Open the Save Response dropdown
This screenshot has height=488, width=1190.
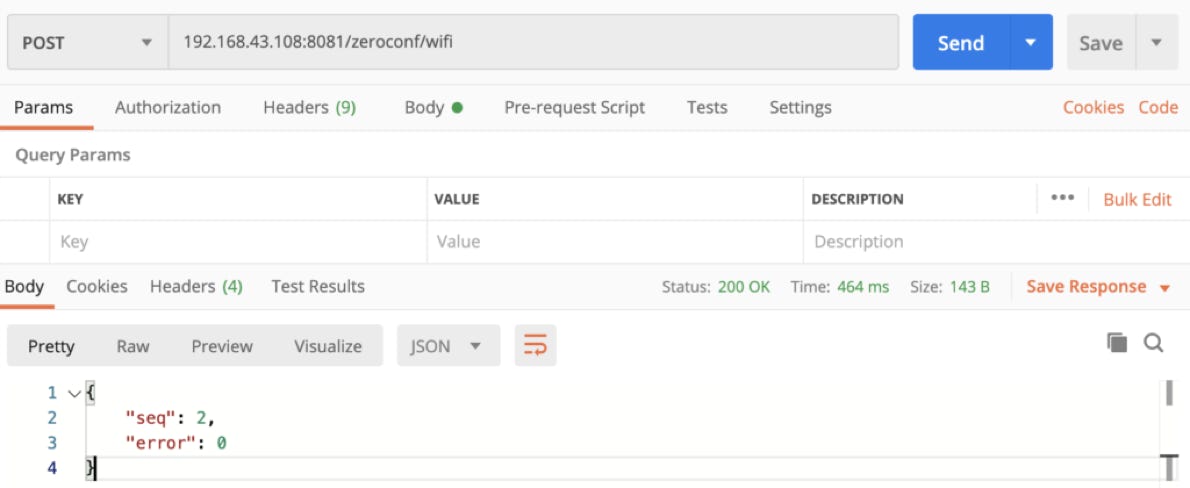pyautogui.click(x=1097, y=287)
